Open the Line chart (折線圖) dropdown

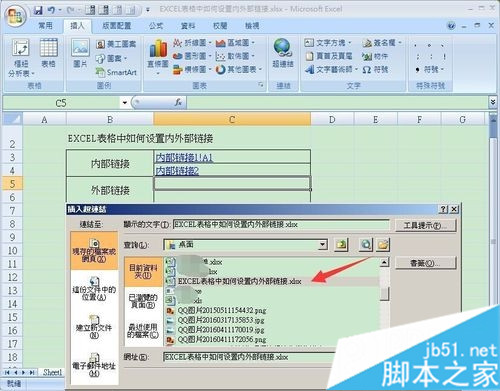(x=192, y=43)
